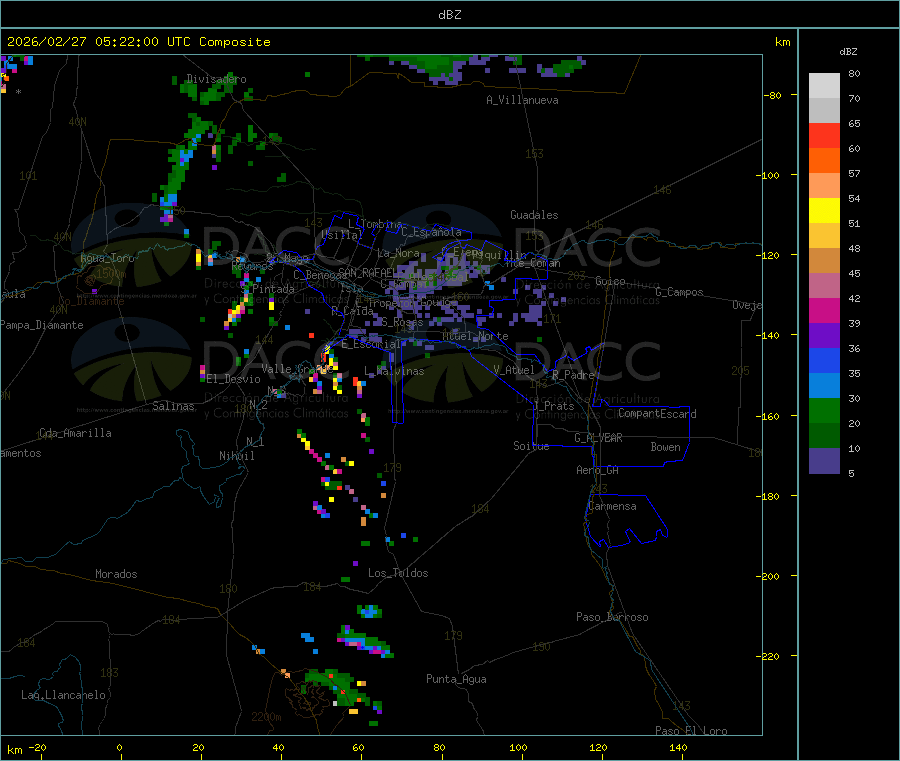Click the yellow 54 dBZ legend swatch
The width and height of the screenshot is (900, 761).
point(824,211)
